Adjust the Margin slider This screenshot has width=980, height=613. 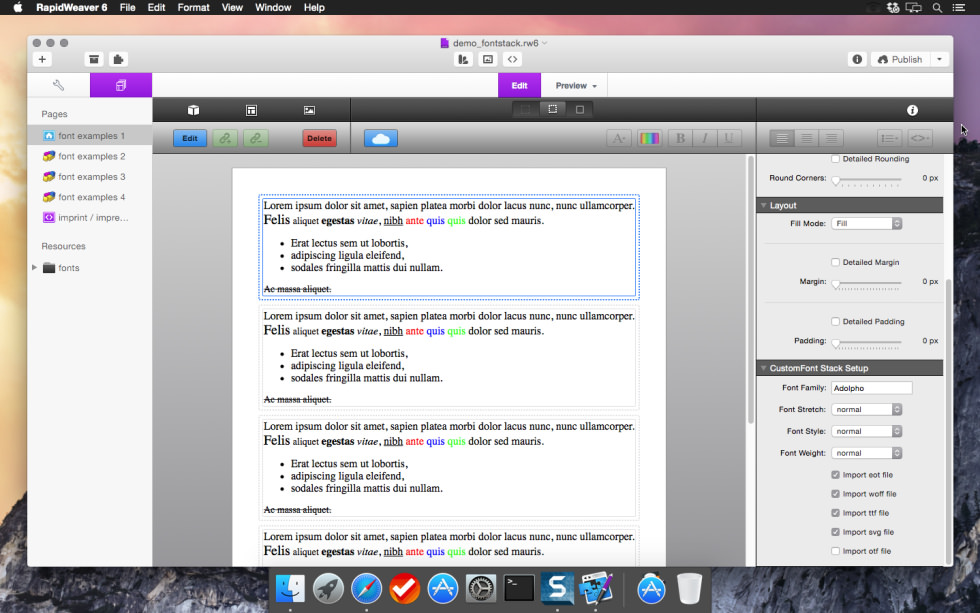pos(867,283)
